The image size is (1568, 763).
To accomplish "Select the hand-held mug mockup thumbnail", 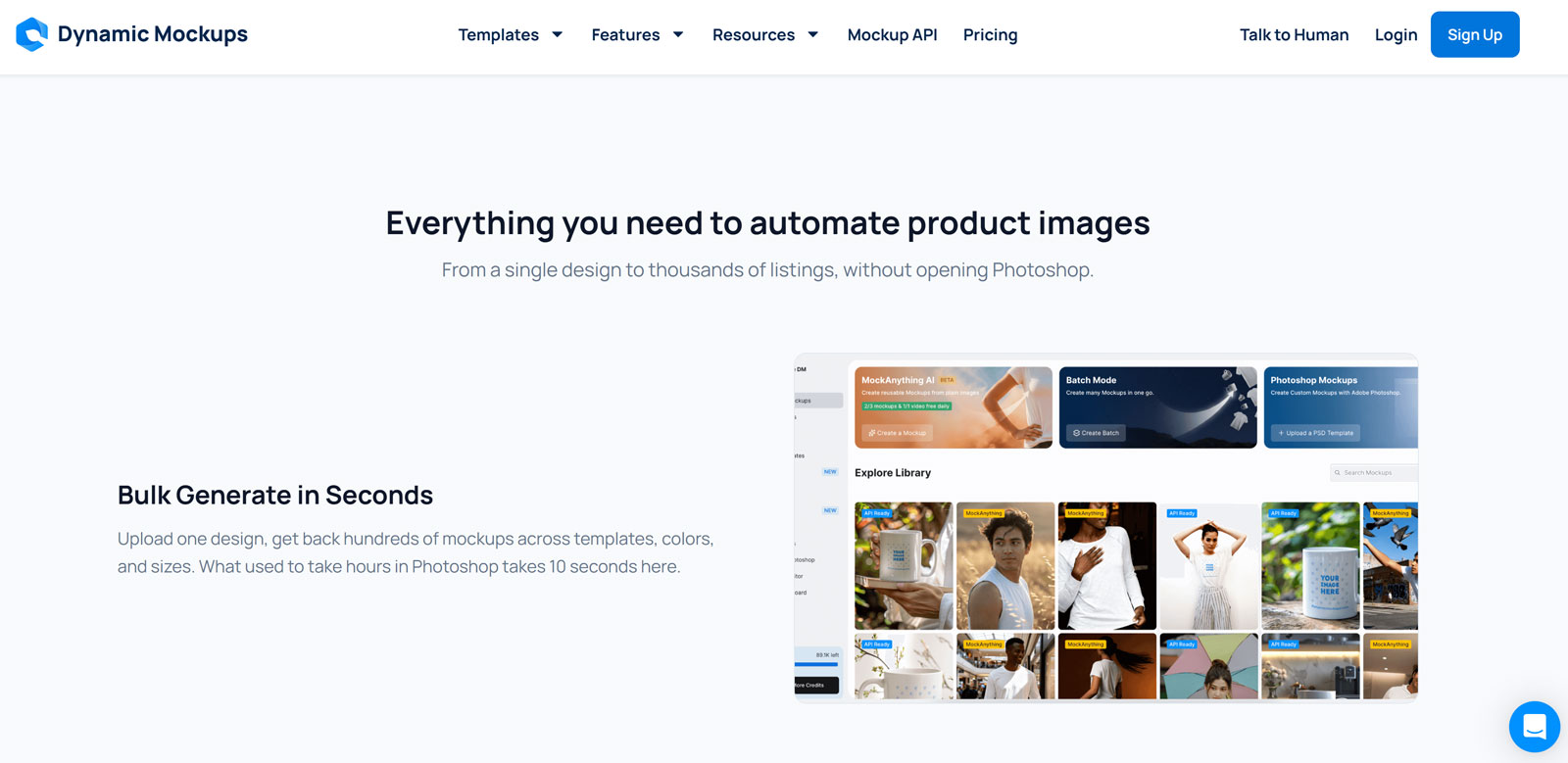I will point(904,566).
